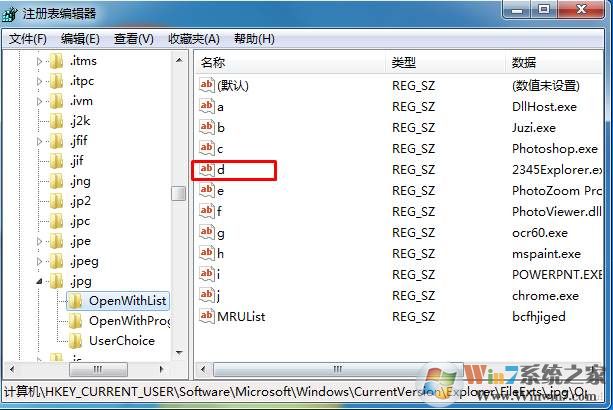
Task: Select the .j2k folder icon
Action: pyautogui.click(x=57, y=121)
